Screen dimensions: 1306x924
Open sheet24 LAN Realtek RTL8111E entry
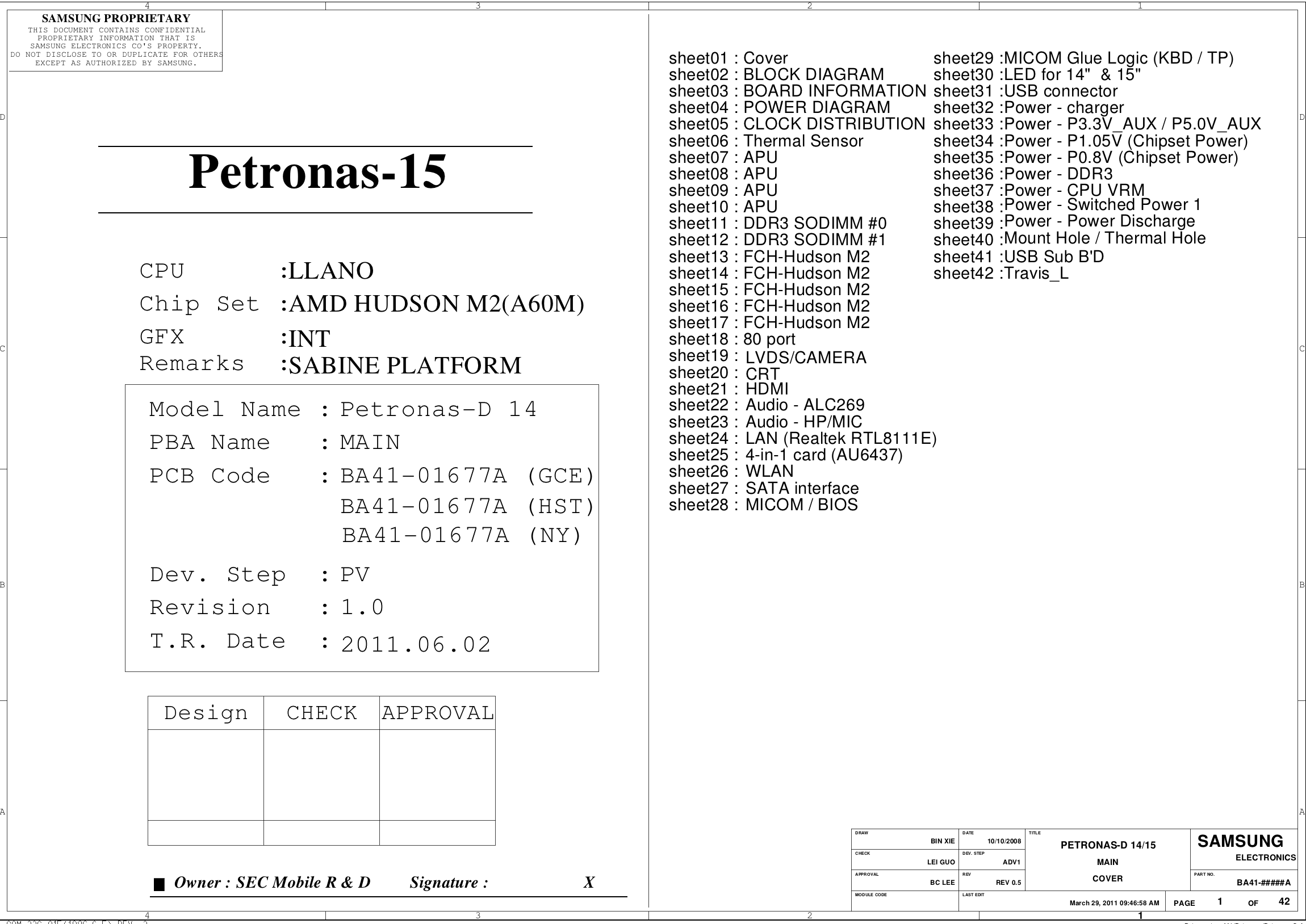802,439
